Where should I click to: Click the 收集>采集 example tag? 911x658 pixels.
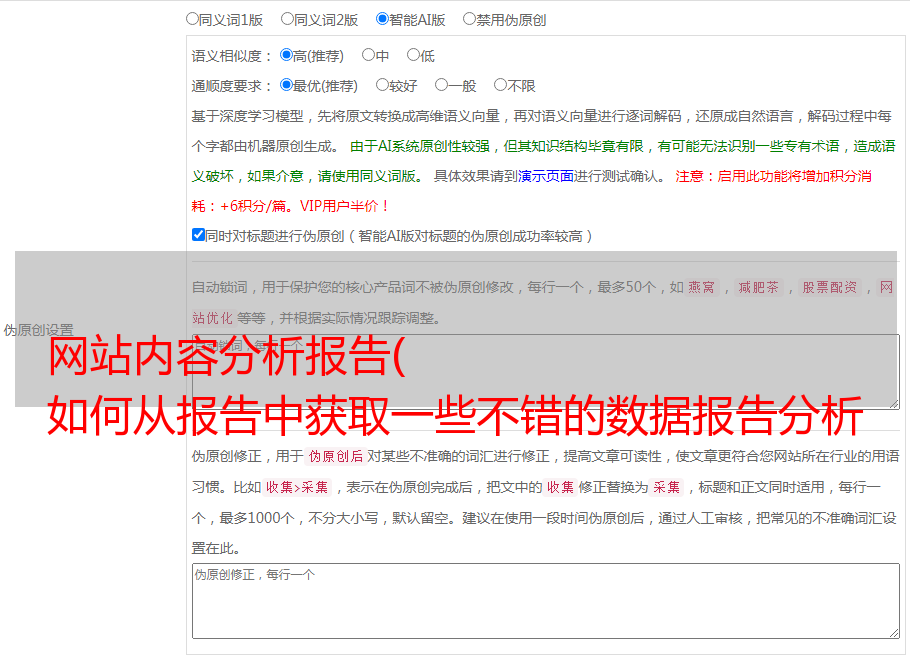[x=297, y=487]
